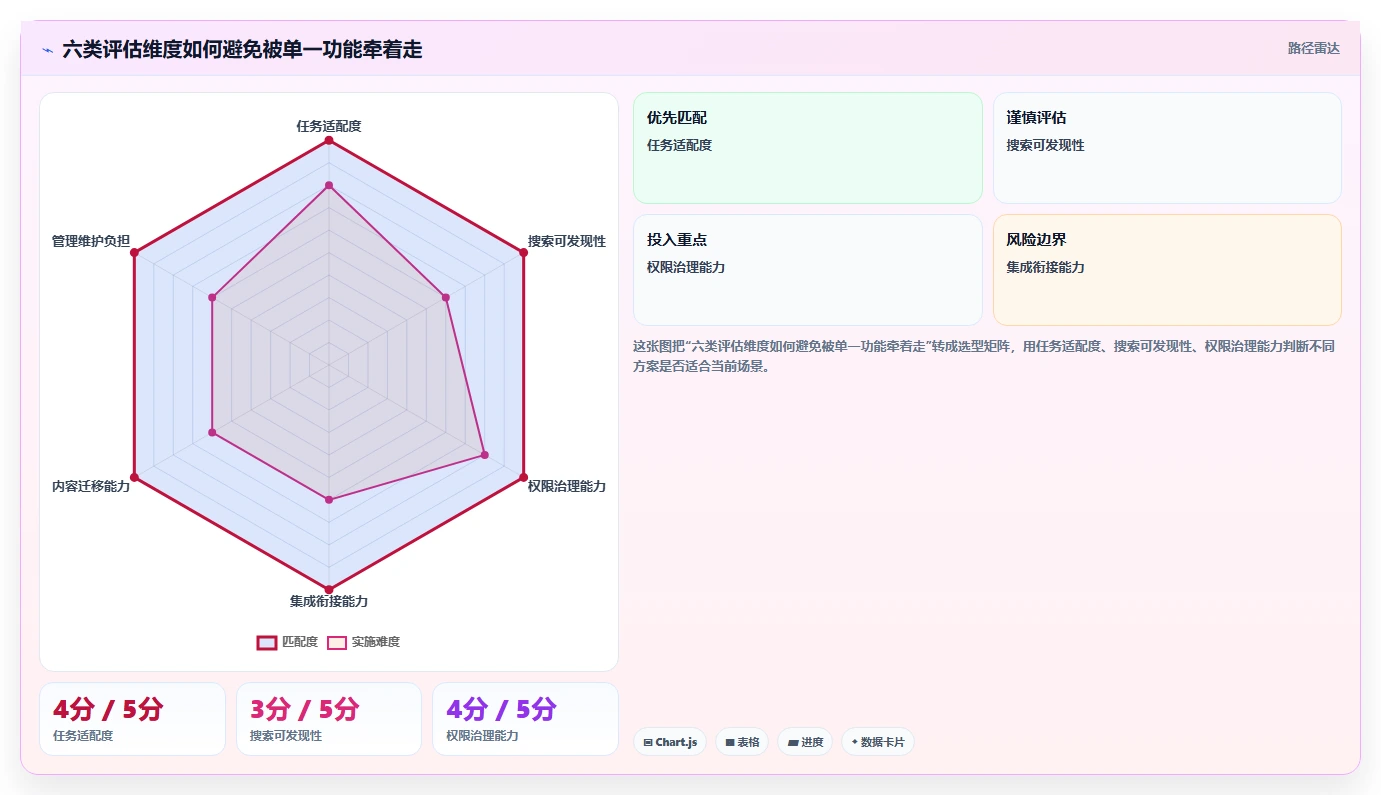The width and height of the screenshot is (1381, 795).
Task: Click the 路径雷达 label in the header
Action: click(x=1313, y=48)
